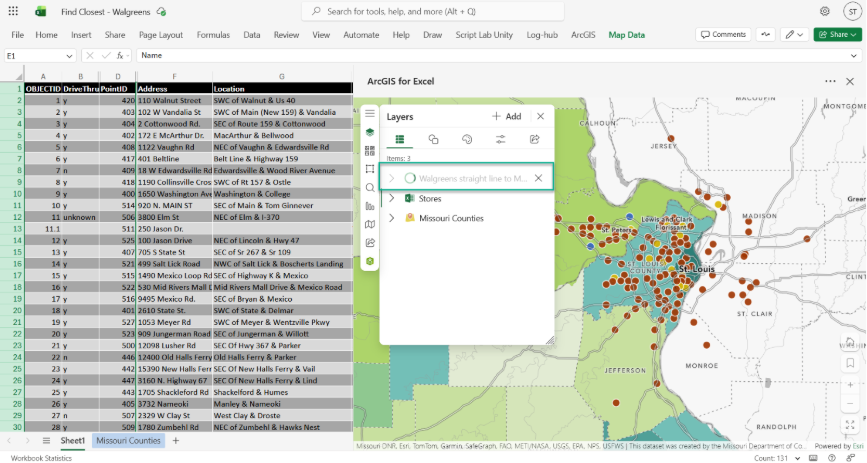
Task: Zoom in on the map
Action: click(850, 385)
